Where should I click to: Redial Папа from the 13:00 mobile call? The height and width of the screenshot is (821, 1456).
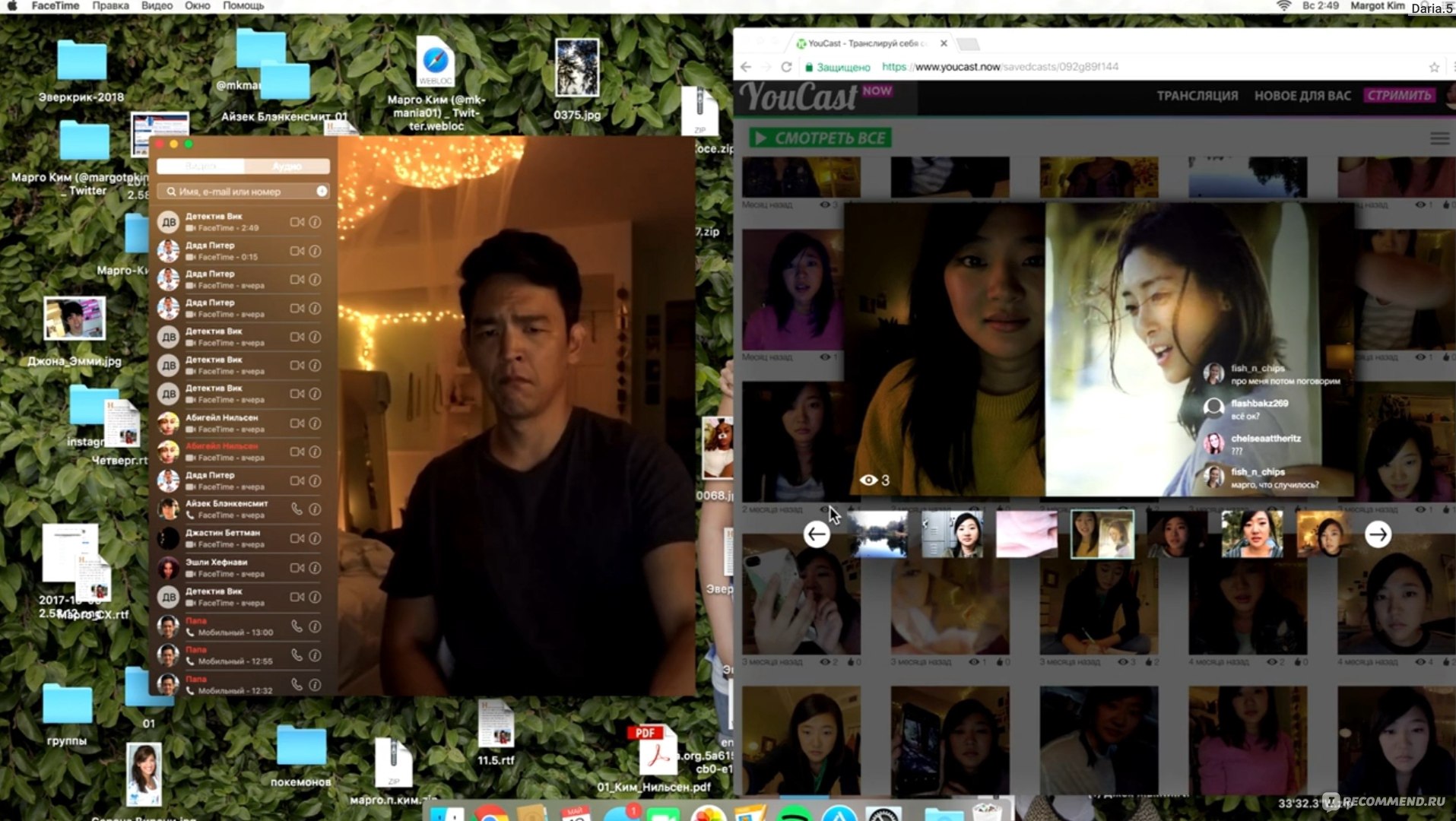[x=297, y=626]
